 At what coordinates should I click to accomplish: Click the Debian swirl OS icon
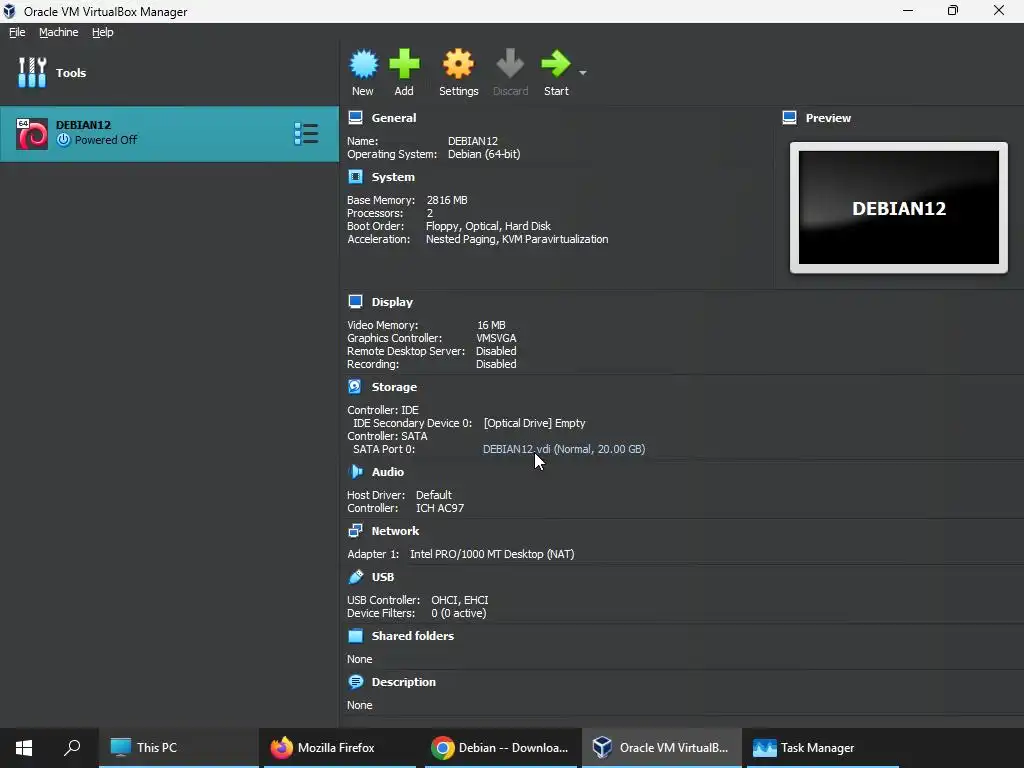[x=32, y=134]
